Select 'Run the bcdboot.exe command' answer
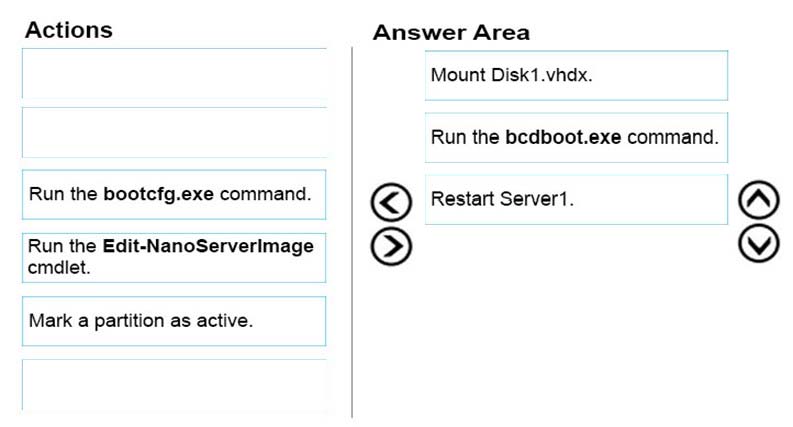Viewport: 793px width, 427px height. pyautogui.click(x=576, y=138)
